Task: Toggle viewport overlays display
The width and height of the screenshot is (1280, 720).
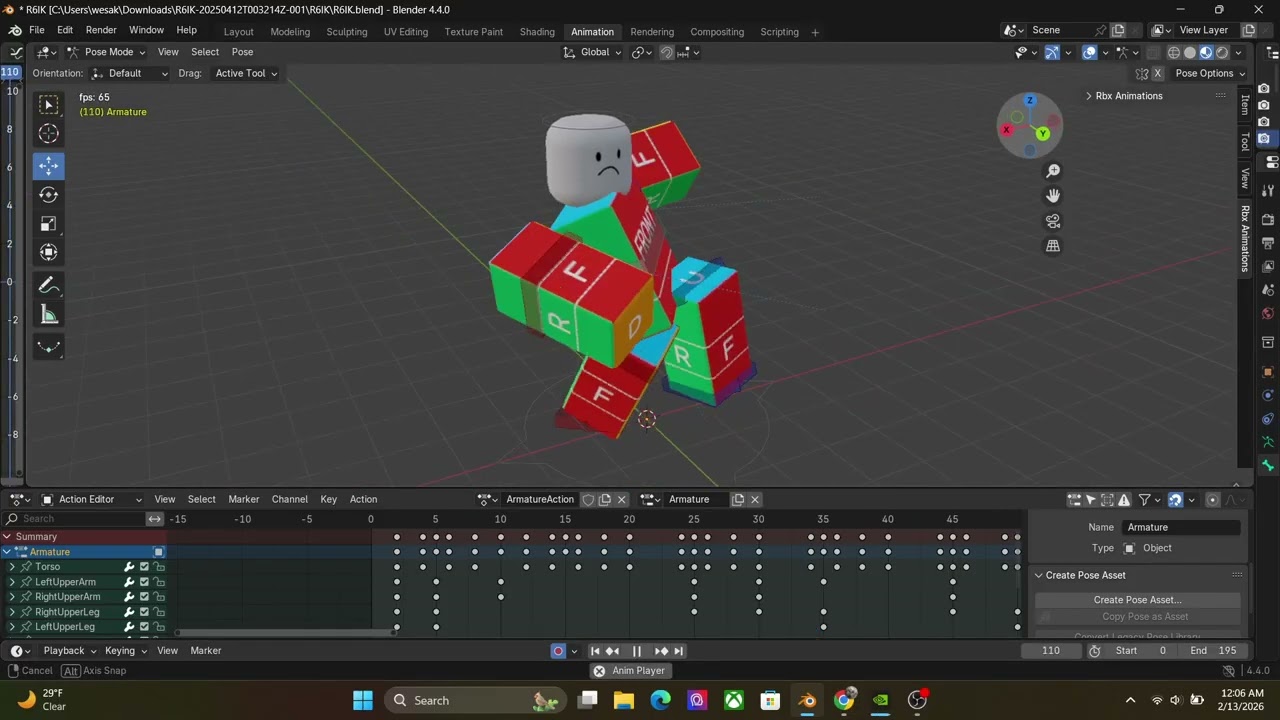Action: 1090,52
